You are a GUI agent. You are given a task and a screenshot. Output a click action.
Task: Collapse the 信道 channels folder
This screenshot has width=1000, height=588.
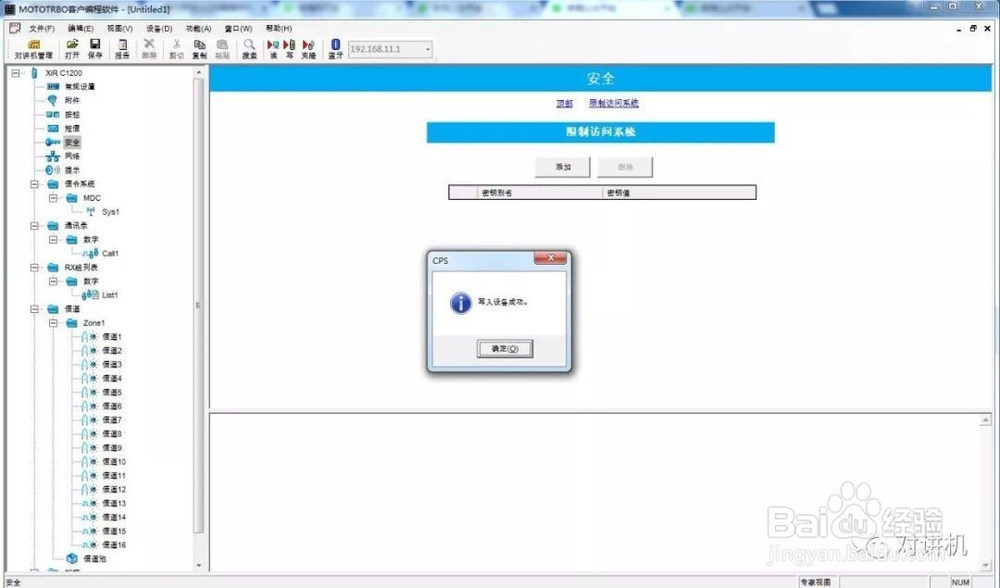click(34, 309)
